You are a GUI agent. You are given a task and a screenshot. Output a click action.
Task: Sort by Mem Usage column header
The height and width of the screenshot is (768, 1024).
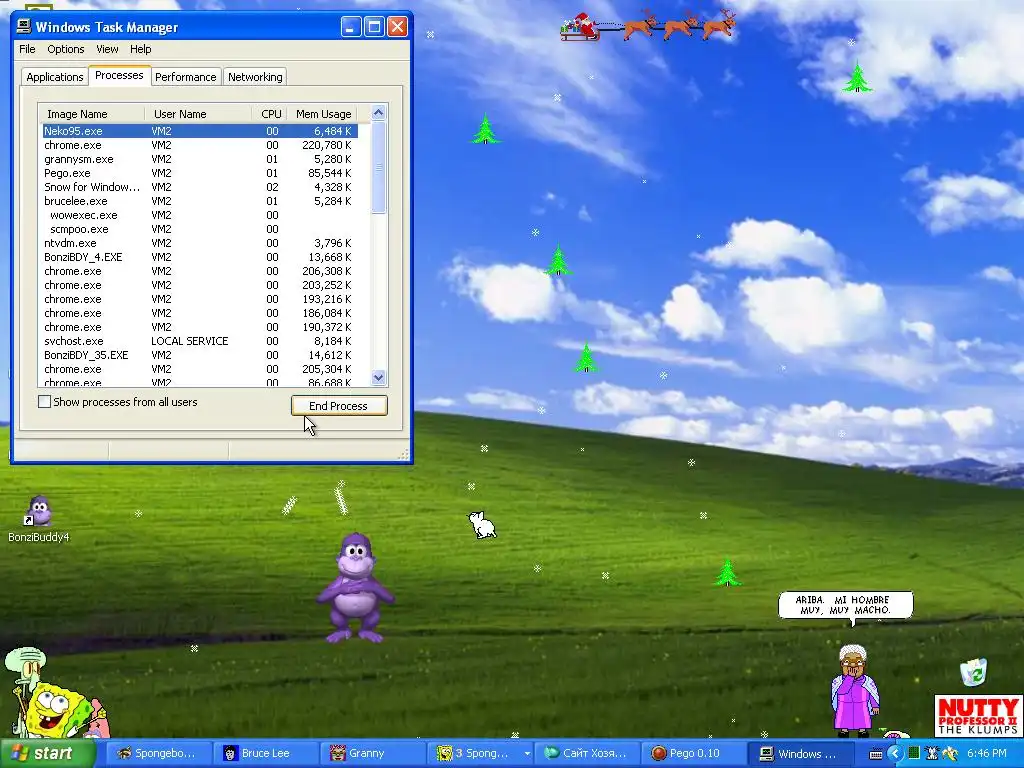323,114
